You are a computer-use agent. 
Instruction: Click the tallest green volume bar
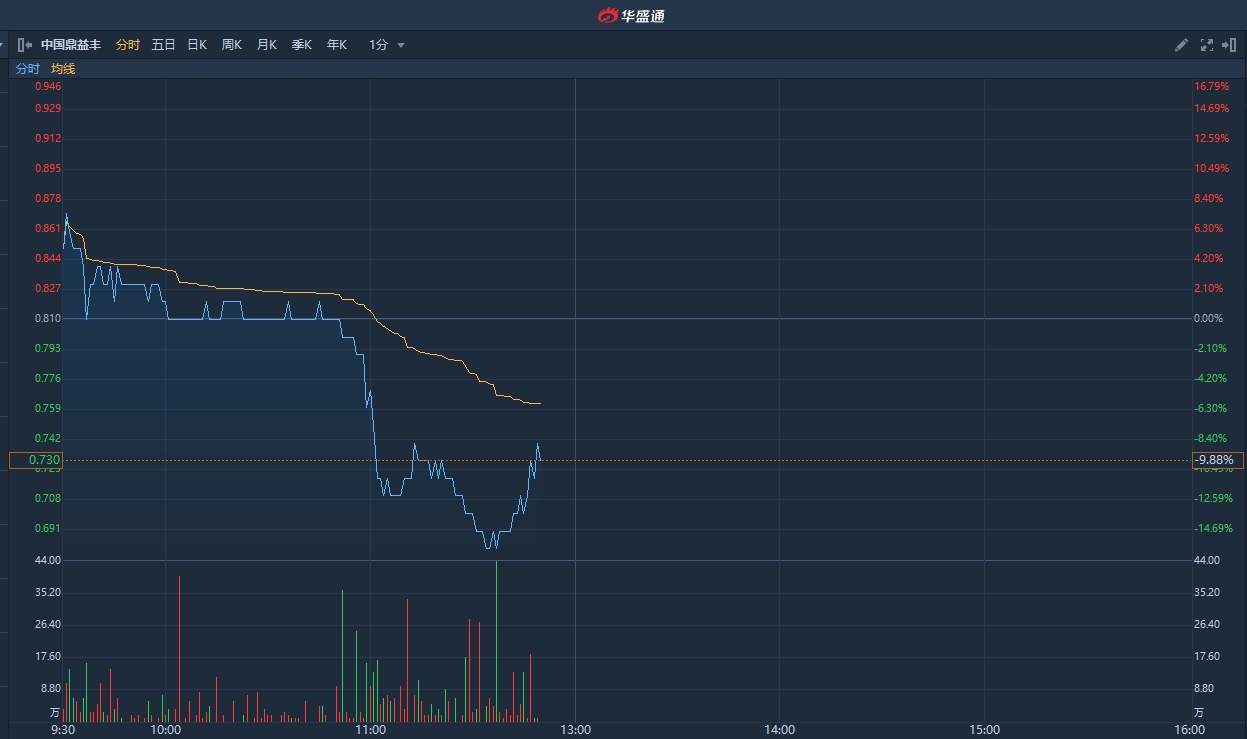[x=496, y=641]
